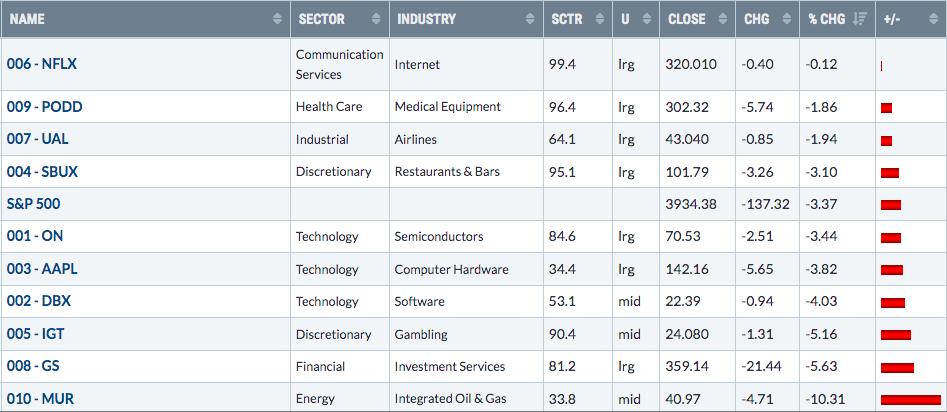Click sort arrows icon in CHG header
This screenshot has height=412, width=947.
pos(786,19)
